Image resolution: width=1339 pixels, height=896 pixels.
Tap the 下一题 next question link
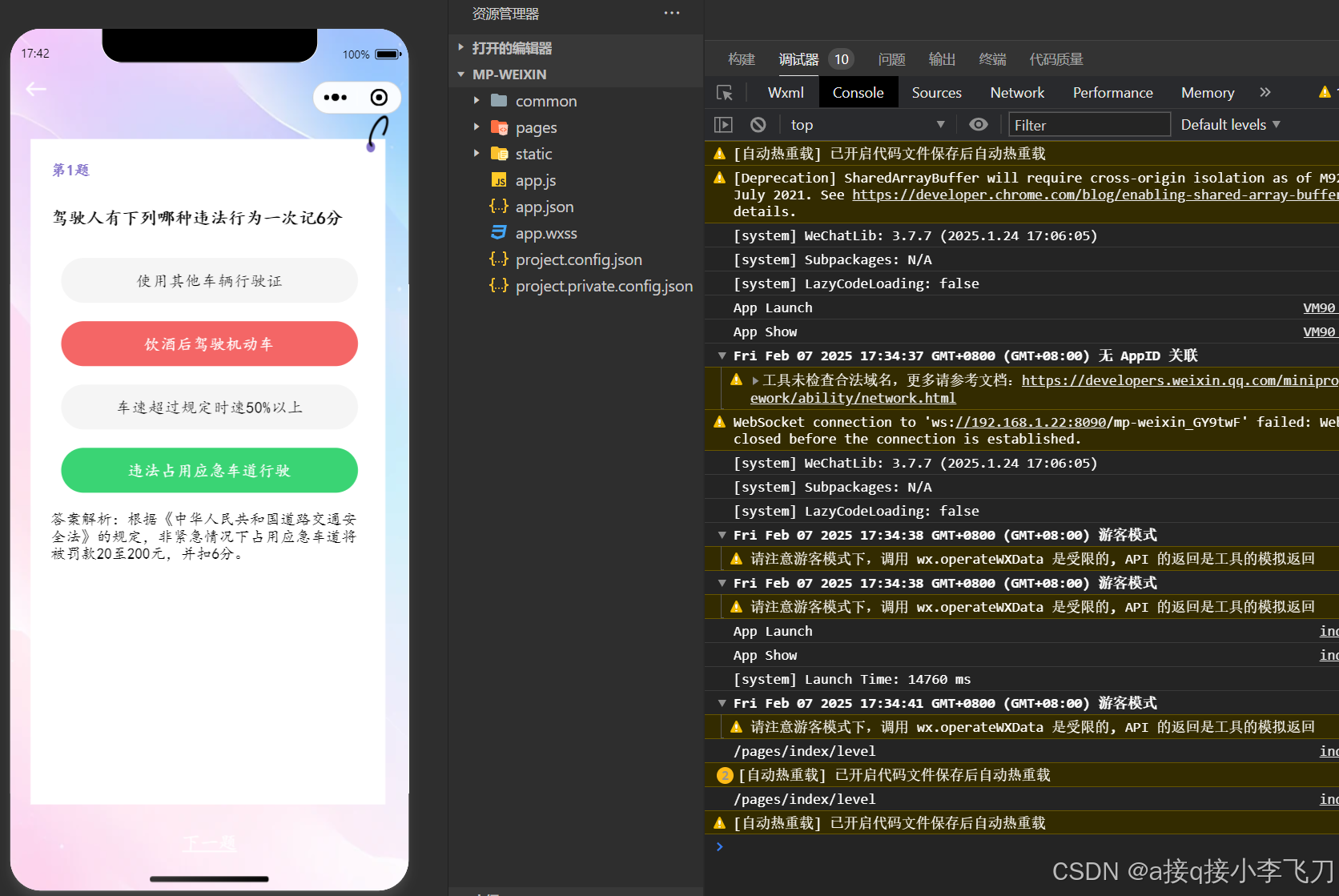209,842
